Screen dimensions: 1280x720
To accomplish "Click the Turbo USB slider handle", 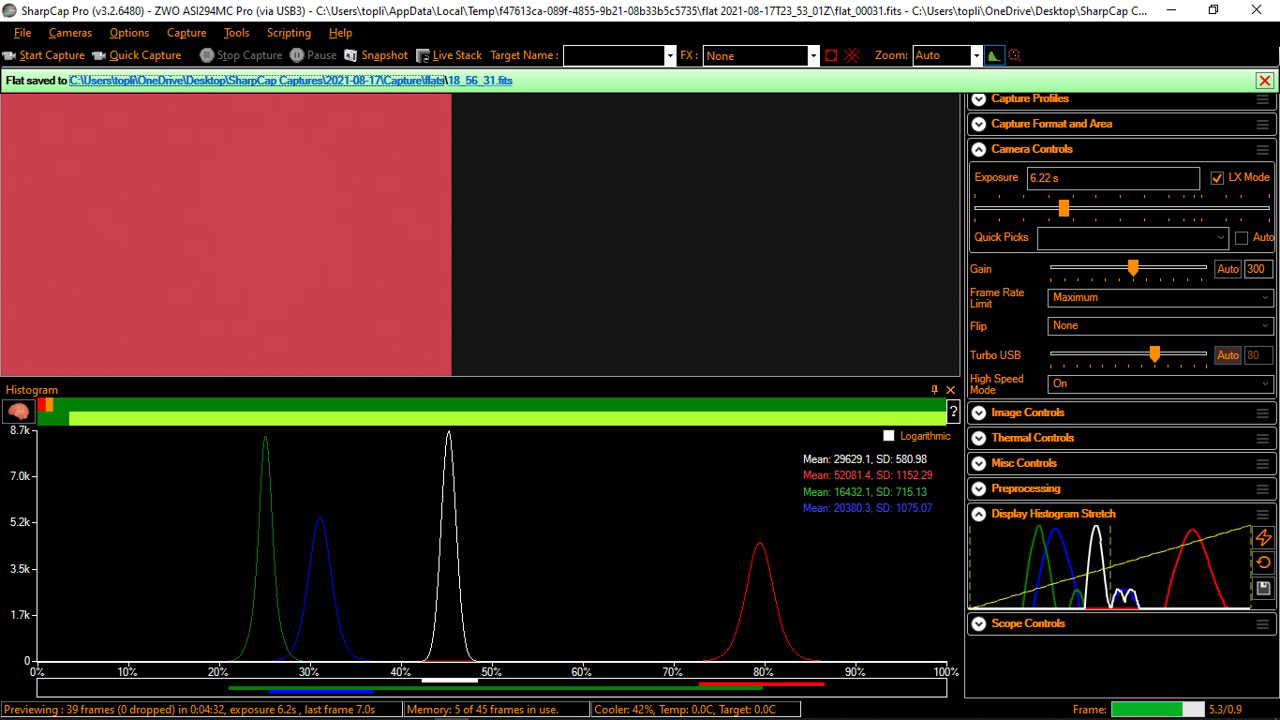I will [1155, 354].
